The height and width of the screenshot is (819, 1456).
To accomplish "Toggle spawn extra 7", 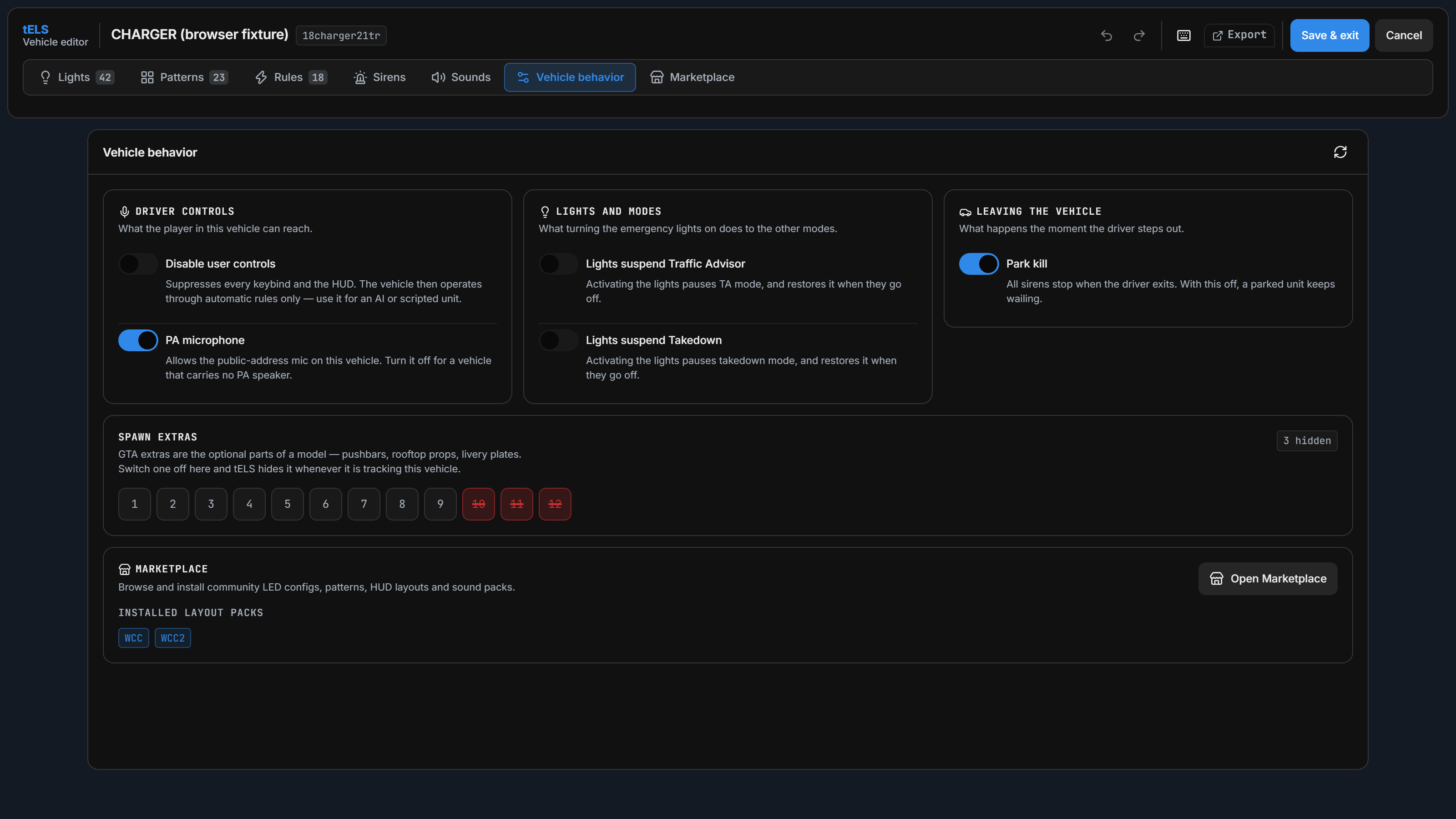I will 364,504.
